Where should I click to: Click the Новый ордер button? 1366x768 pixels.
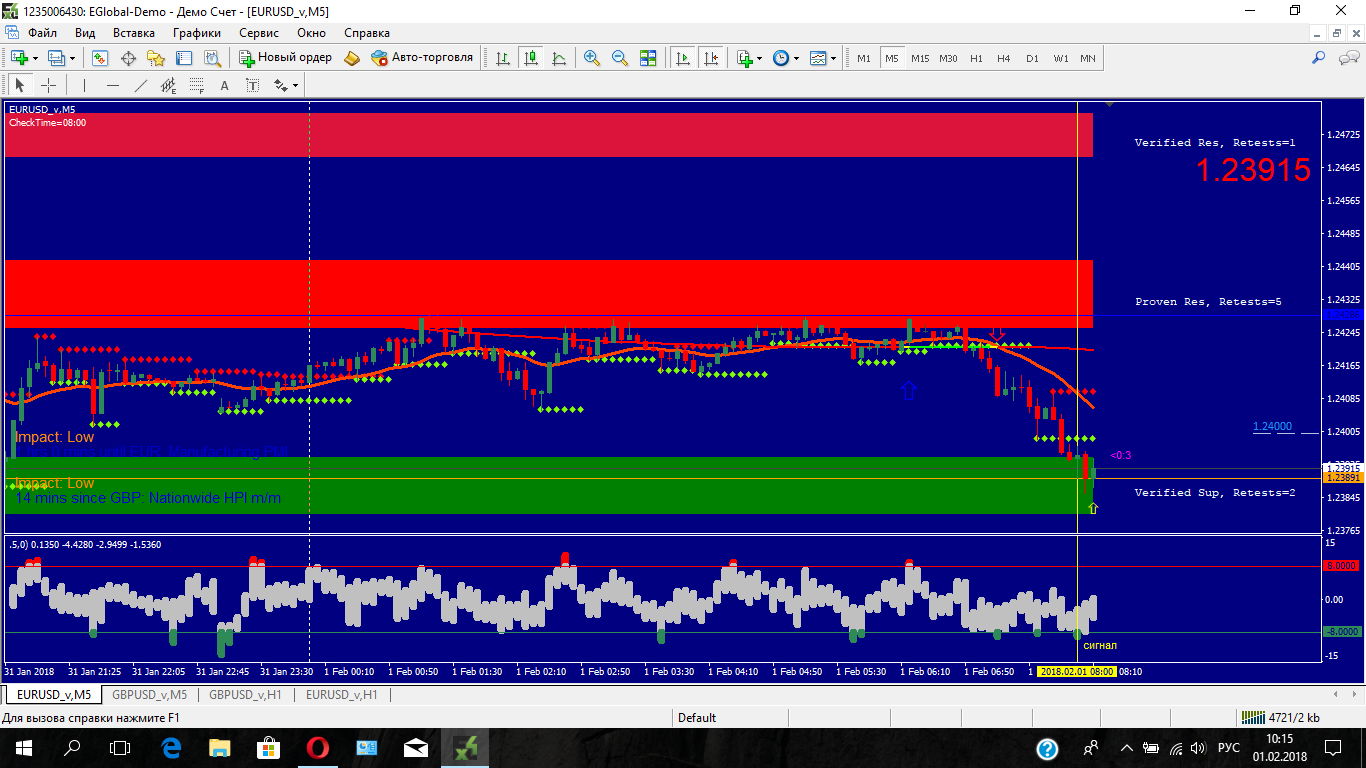[x=286, y=58]
